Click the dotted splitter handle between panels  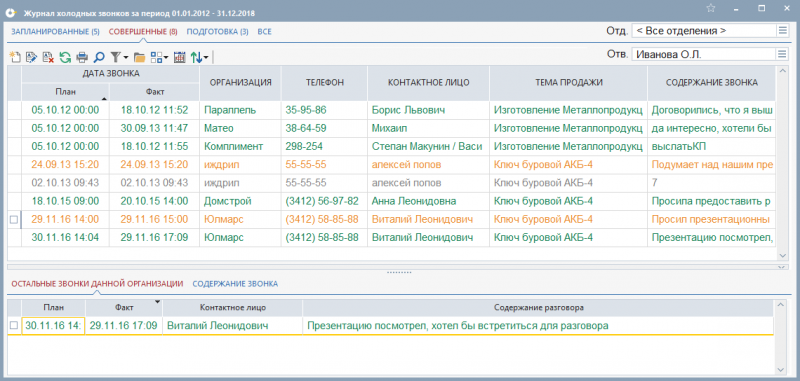(x=399, y=272)
